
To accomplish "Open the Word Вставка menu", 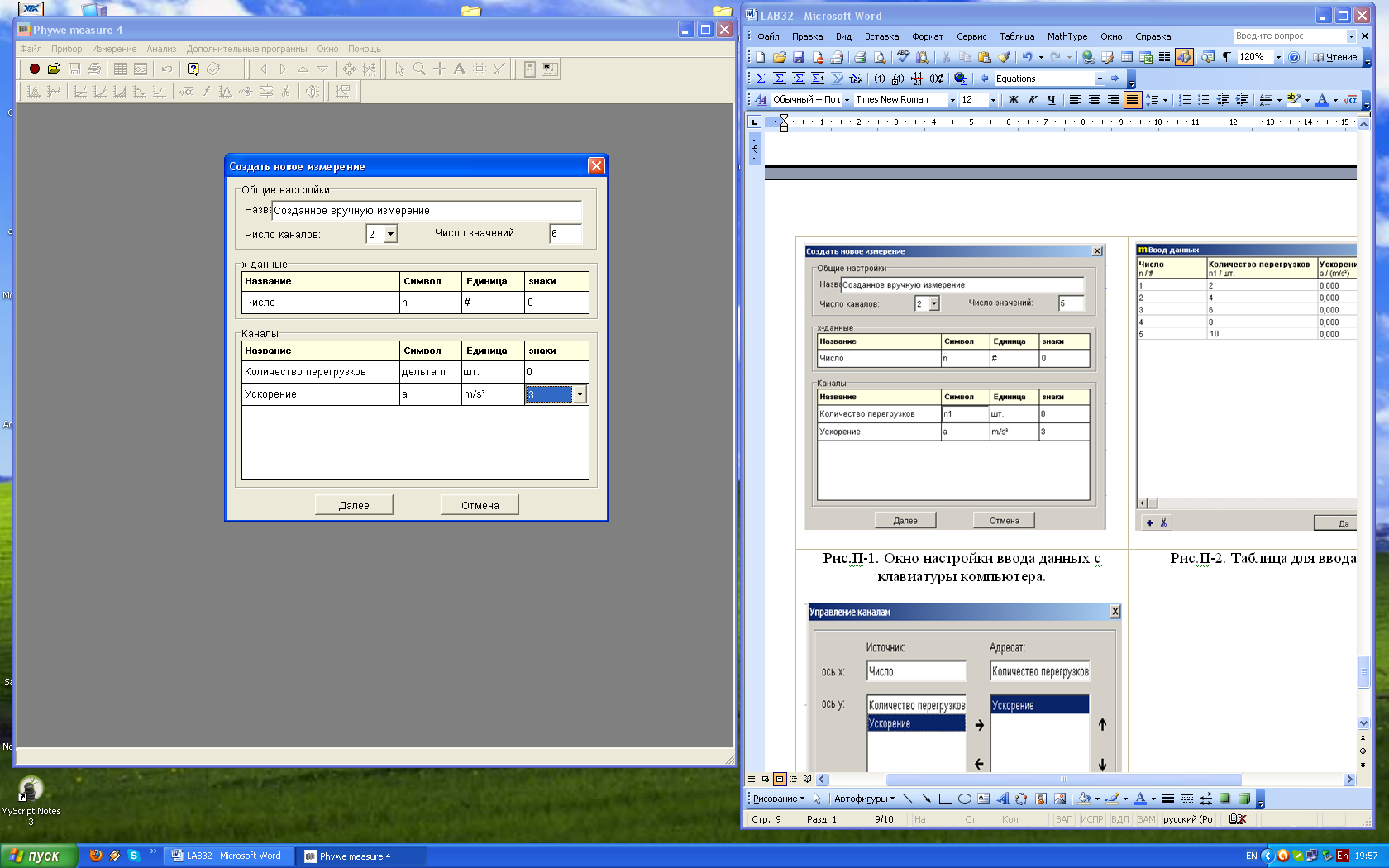I will coord(881,36).
